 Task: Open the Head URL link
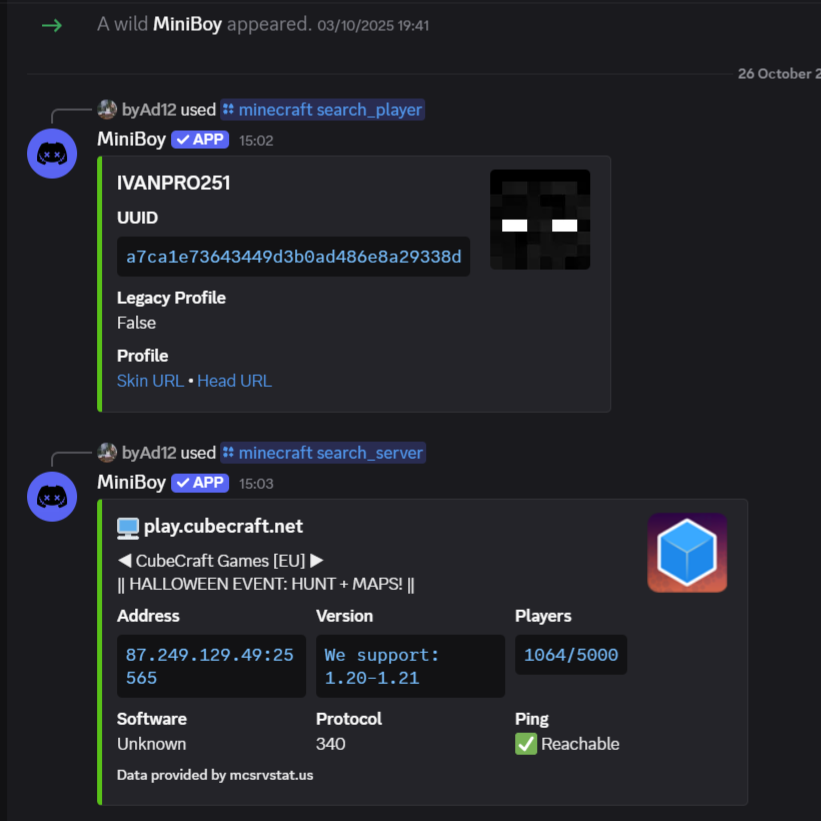234,381
